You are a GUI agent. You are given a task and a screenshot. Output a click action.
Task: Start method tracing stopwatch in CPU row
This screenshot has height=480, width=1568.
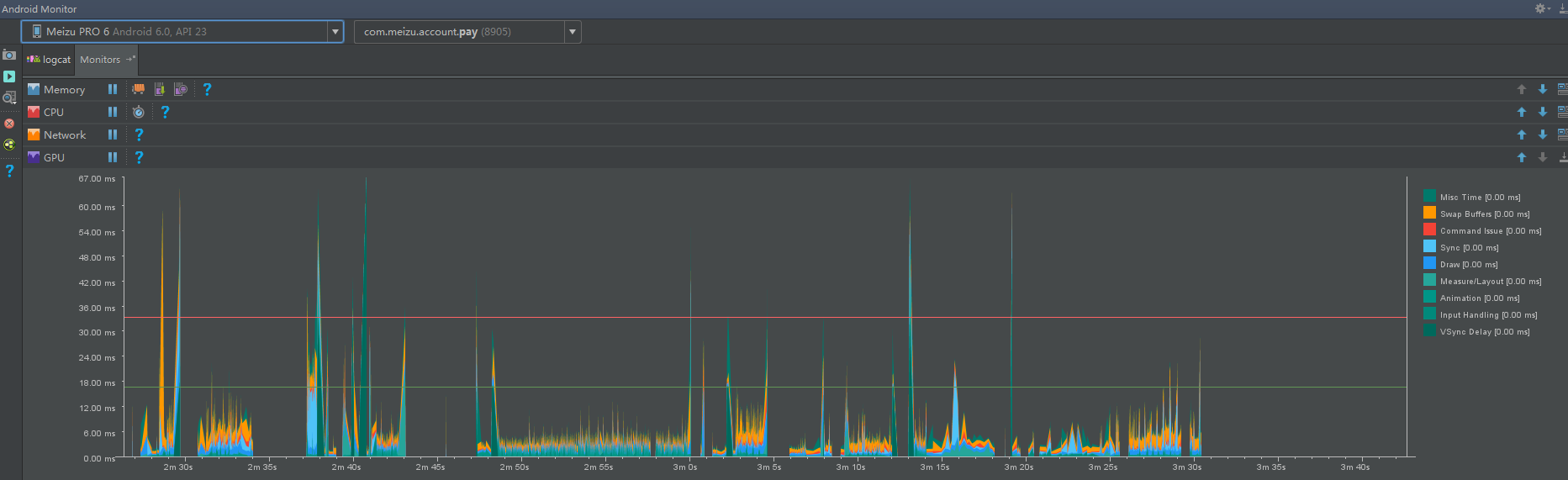(x=139, y=112)
